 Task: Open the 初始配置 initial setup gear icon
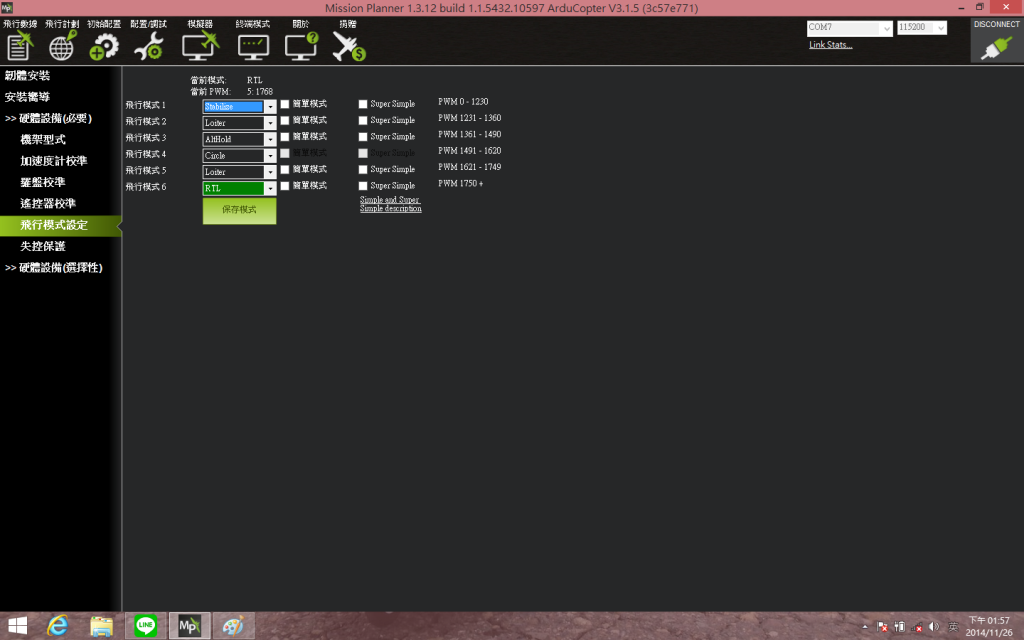(104, 46)
